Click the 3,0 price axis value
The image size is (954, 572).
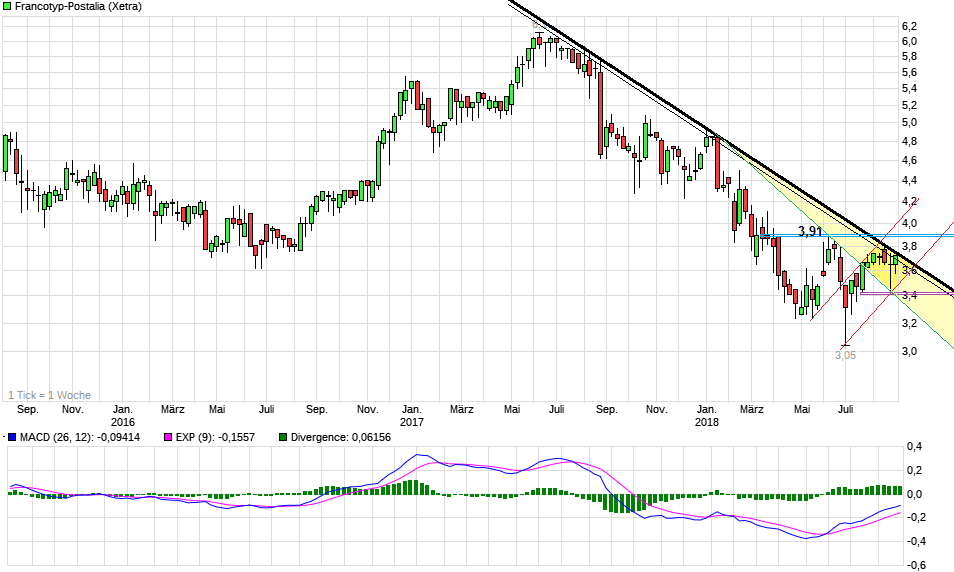[x=909, y=351]
